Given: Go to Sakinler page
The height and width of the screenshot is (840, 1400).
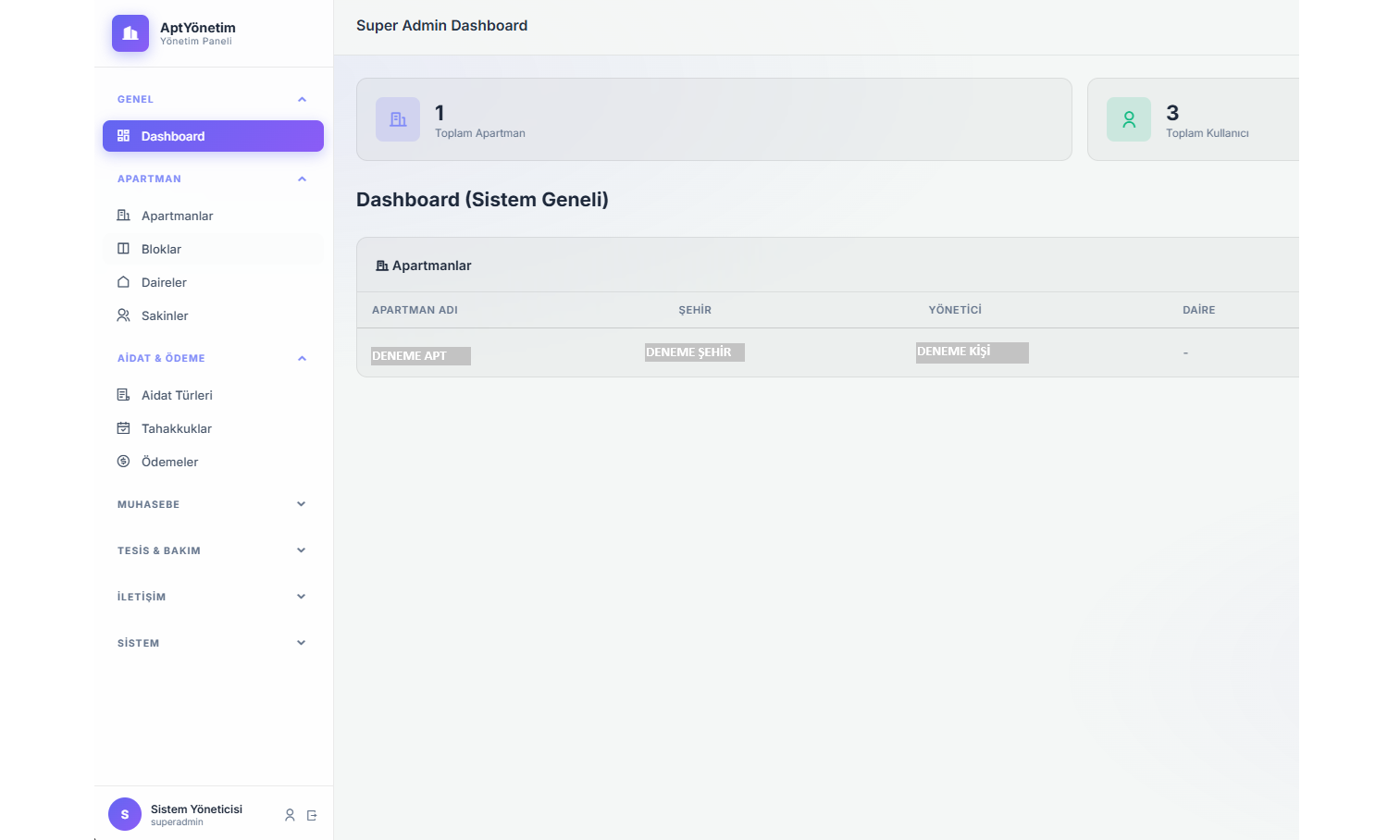Looking at the screenshot, I should click(x=165, y=315).
